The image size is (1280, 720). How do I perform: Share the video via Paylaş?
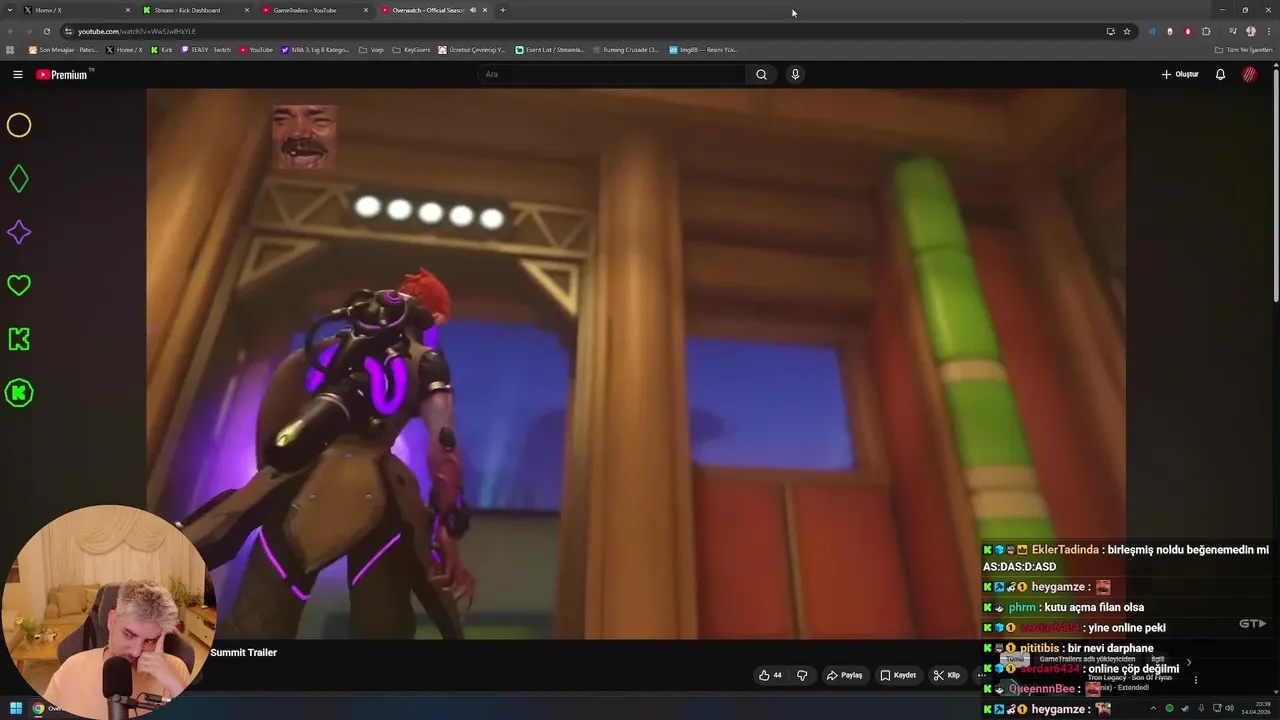point(844,675)
